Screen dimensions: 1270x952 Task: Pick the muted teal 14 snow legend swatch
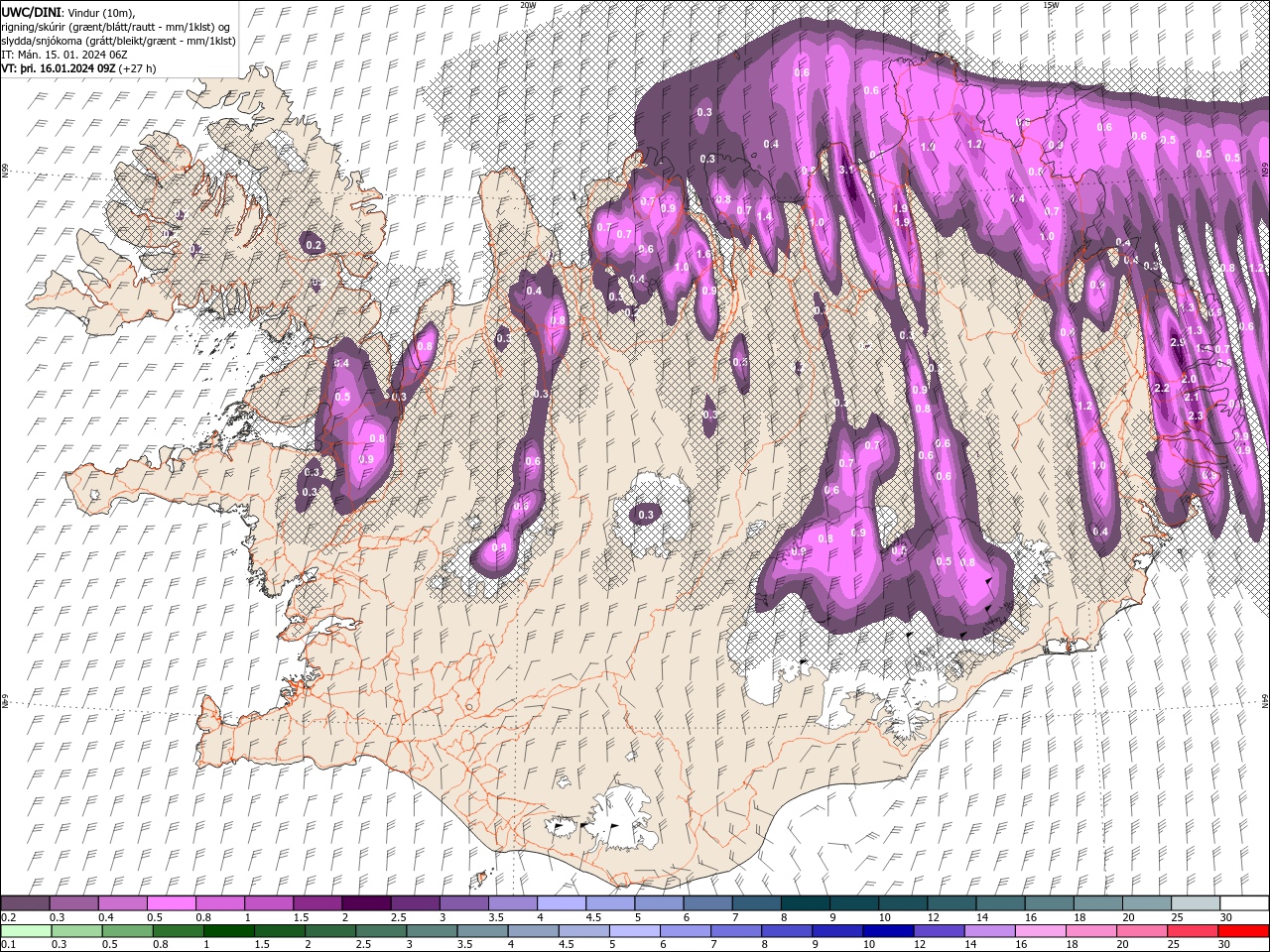1000,903
